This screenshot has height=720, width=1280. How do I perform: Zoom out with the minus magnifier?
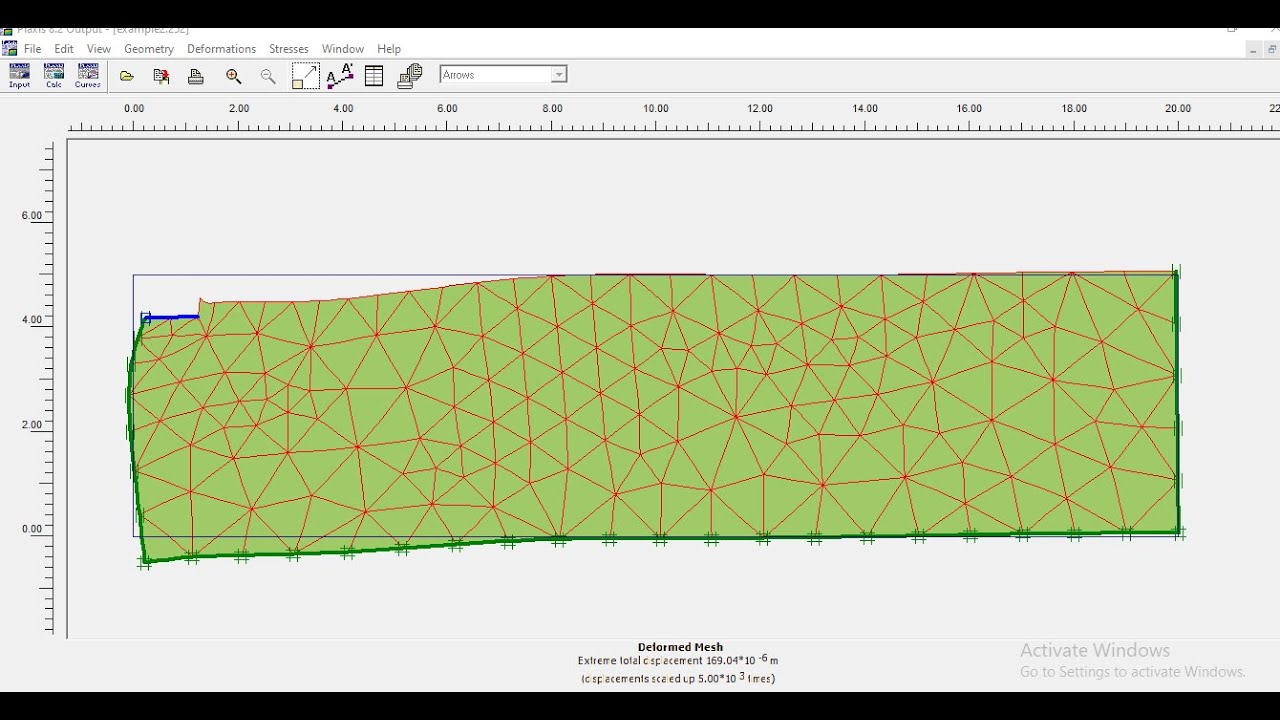coord(268,76)
